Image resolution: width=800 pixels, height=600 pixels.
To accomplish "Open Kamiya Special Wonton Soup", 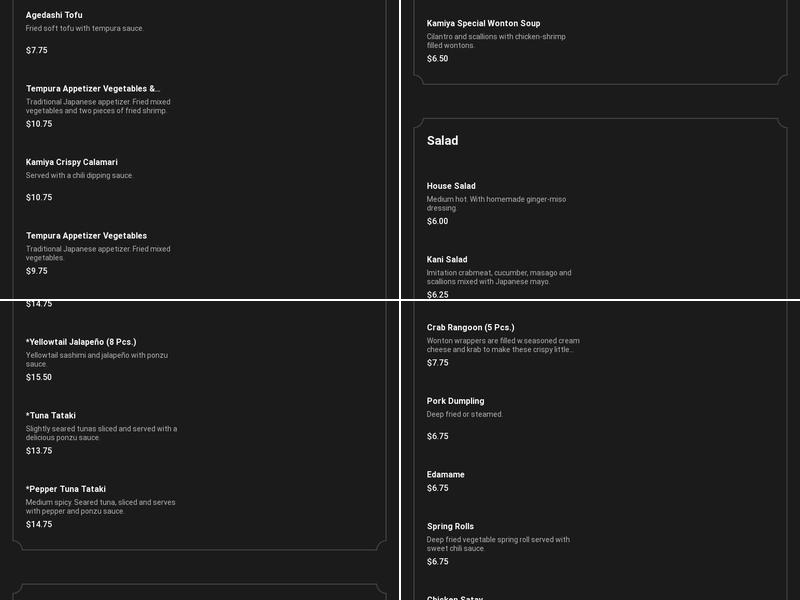I will click(483, 23).
